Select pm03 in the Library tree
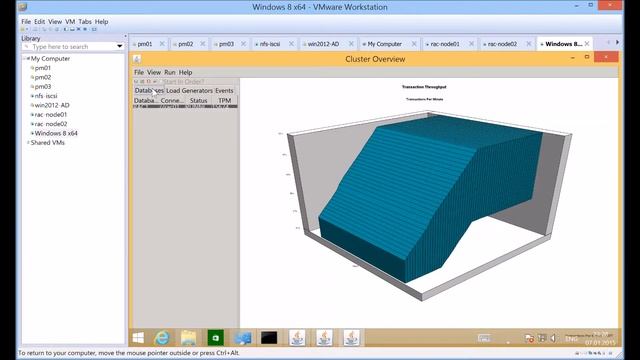640x360 pixels. pos(42,87)
